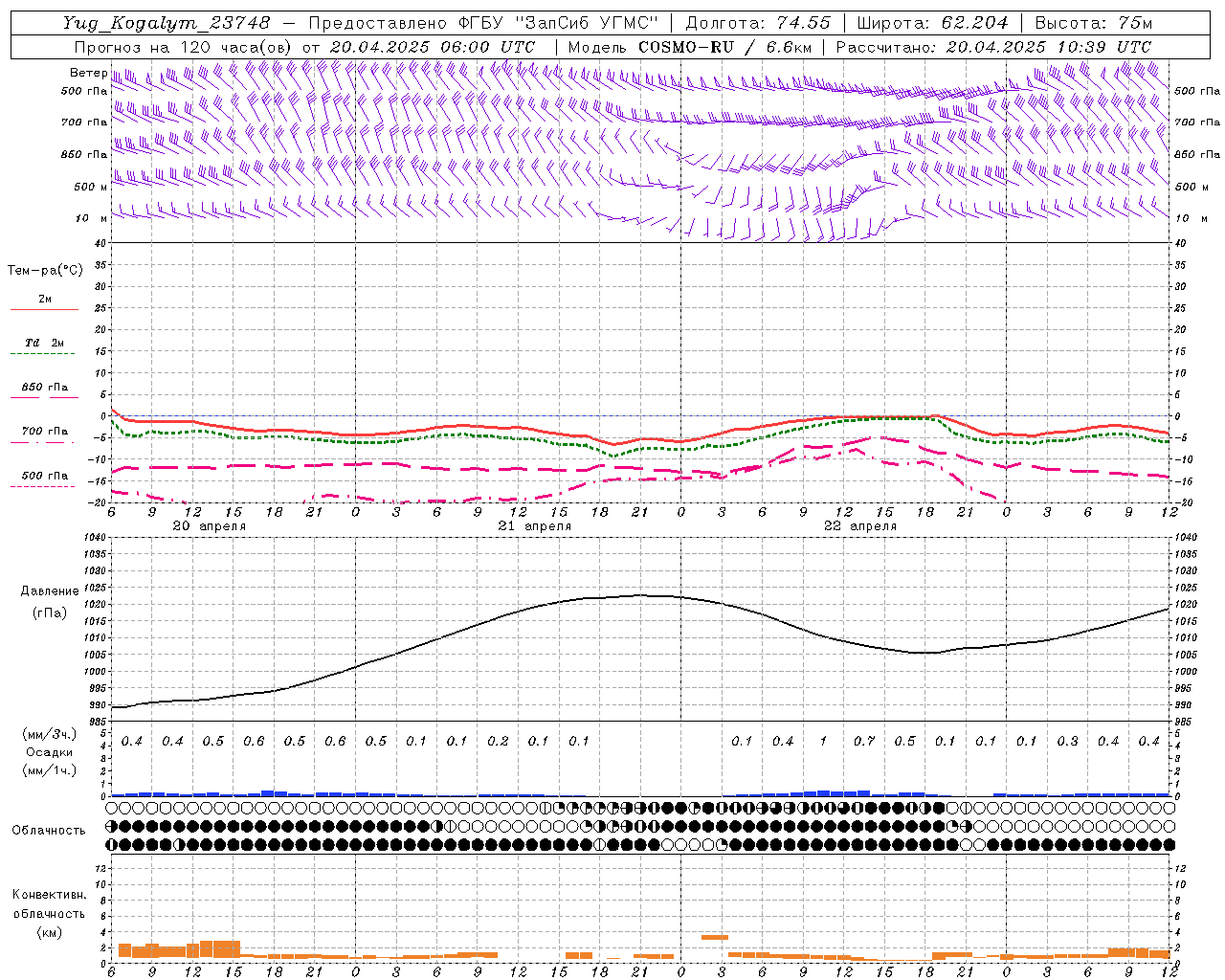Click the 22 апреля date label
Screen dimensions: 1225x980
860,526
